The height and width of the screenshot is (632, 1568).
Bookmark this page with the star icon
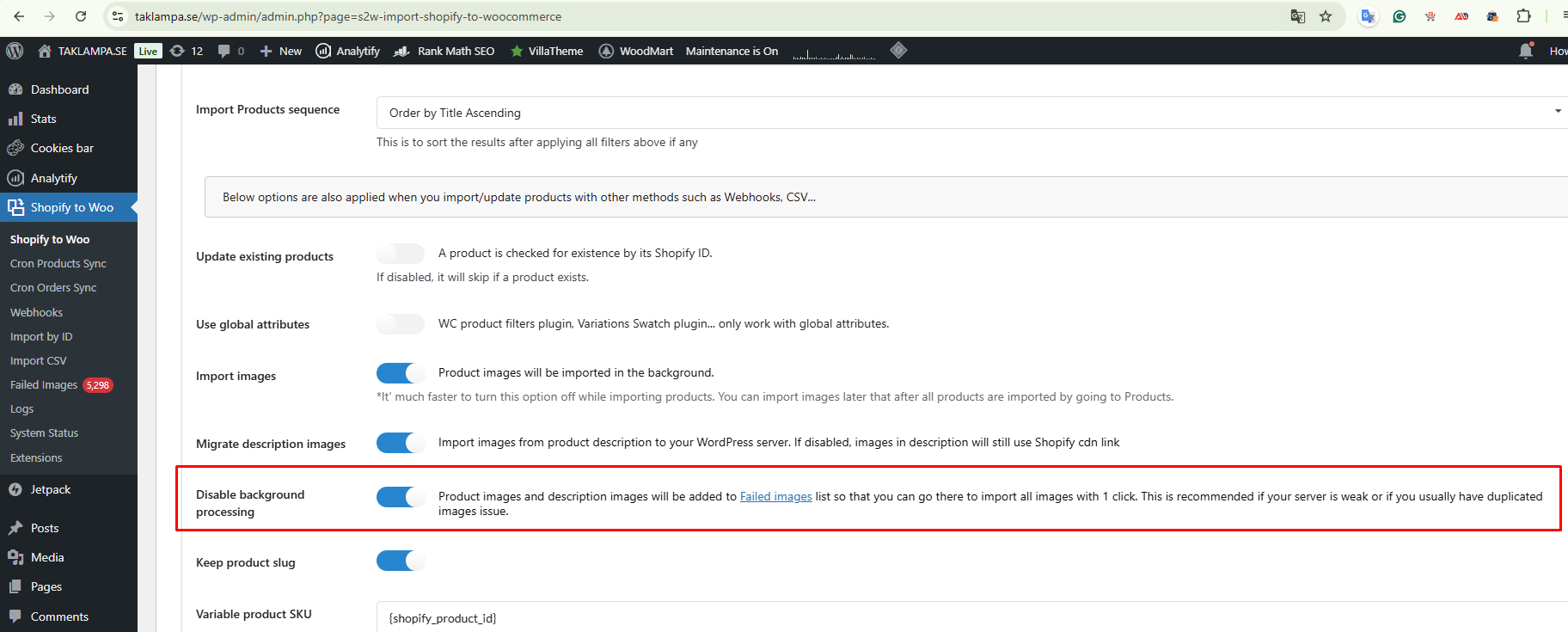pyautogui.click(x=1326, y=16)
